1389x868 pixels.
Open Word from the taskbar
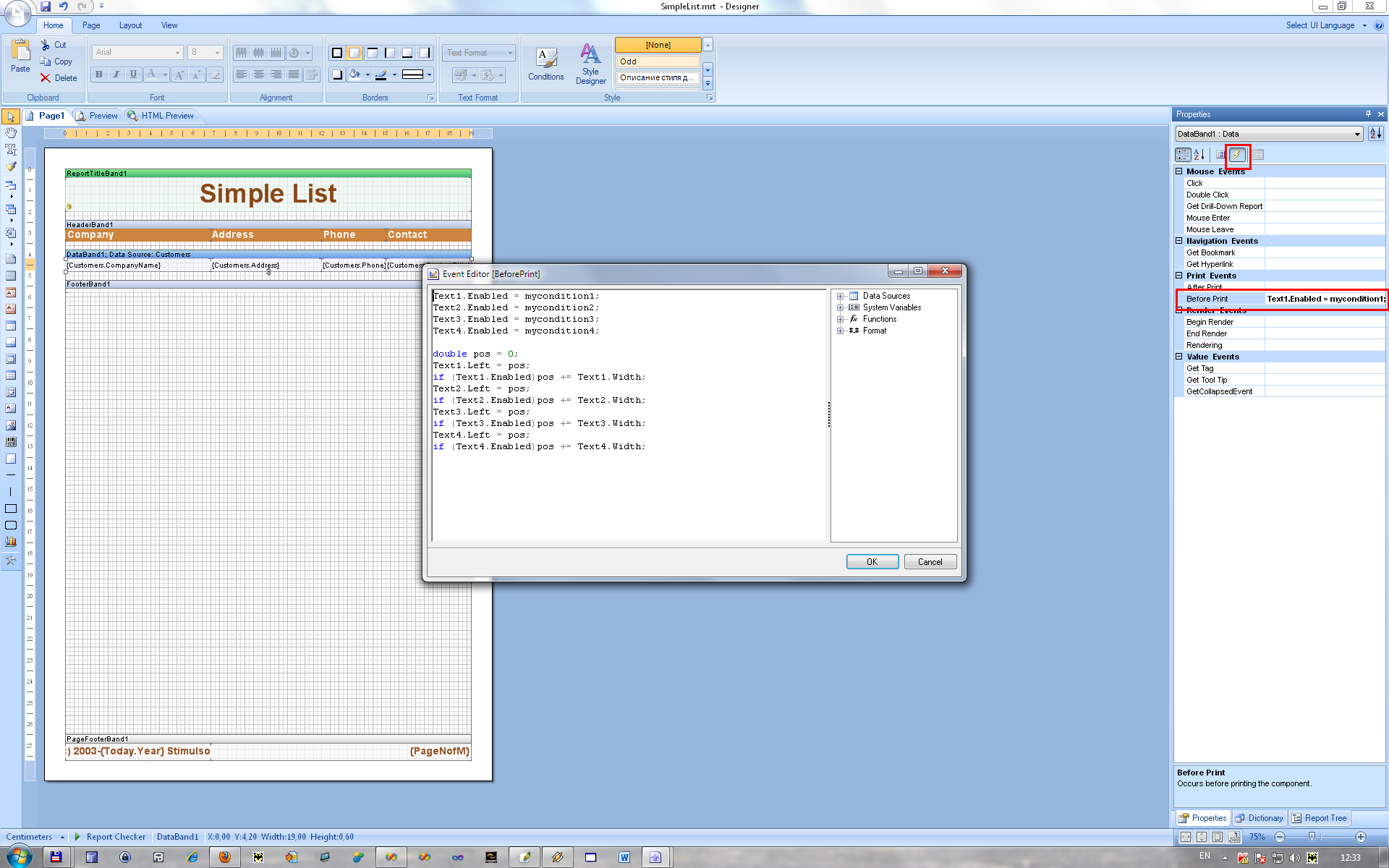[624, 857]
